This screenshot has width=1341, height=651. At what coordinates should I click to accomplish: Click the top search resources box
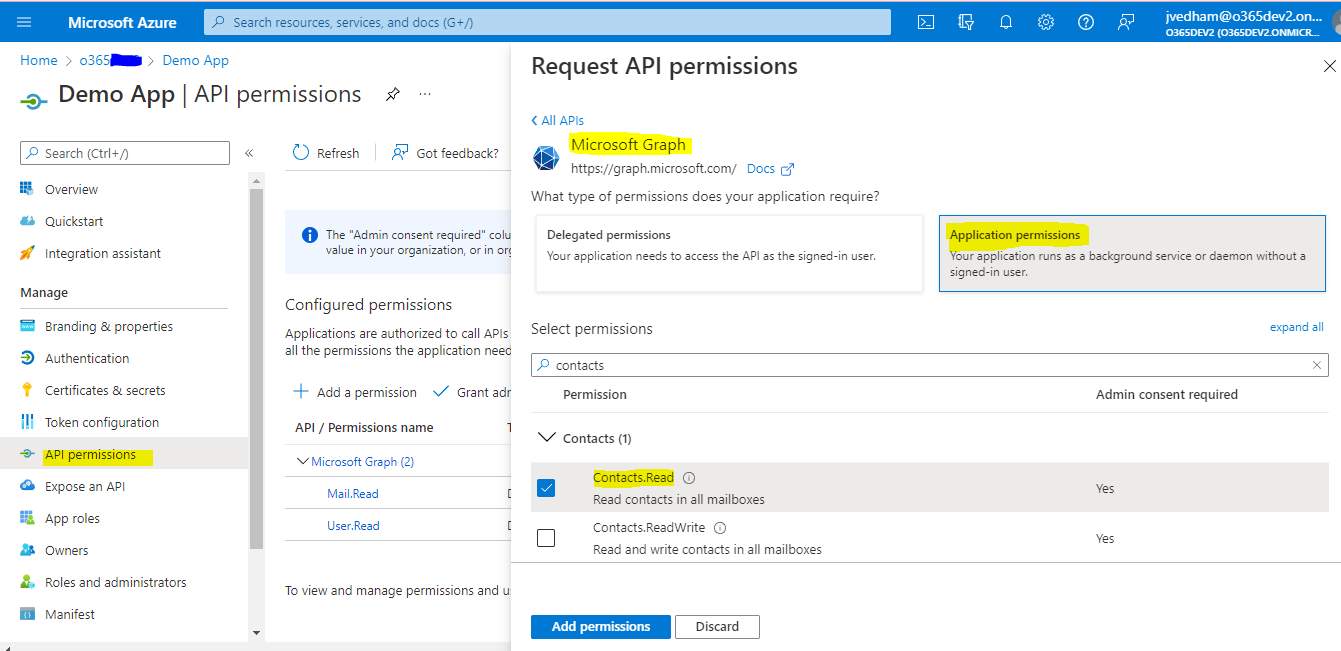(x=547, y=22)
